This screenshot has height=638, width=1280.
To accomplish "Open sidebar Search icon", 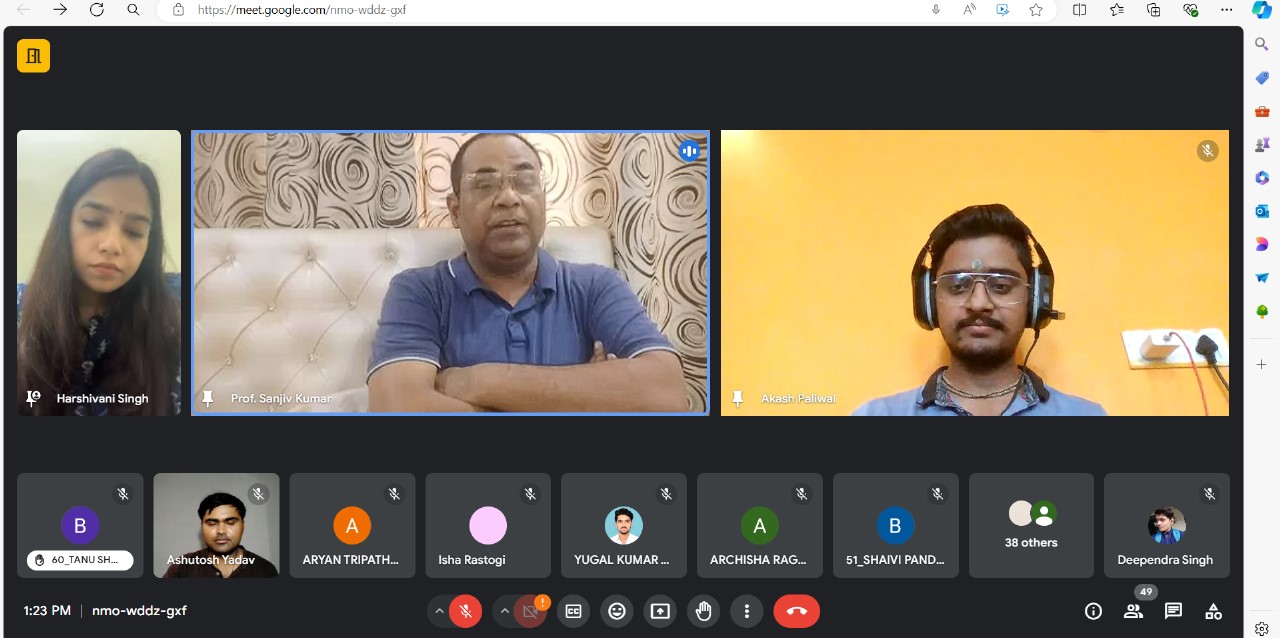I will pos(1262,44).
